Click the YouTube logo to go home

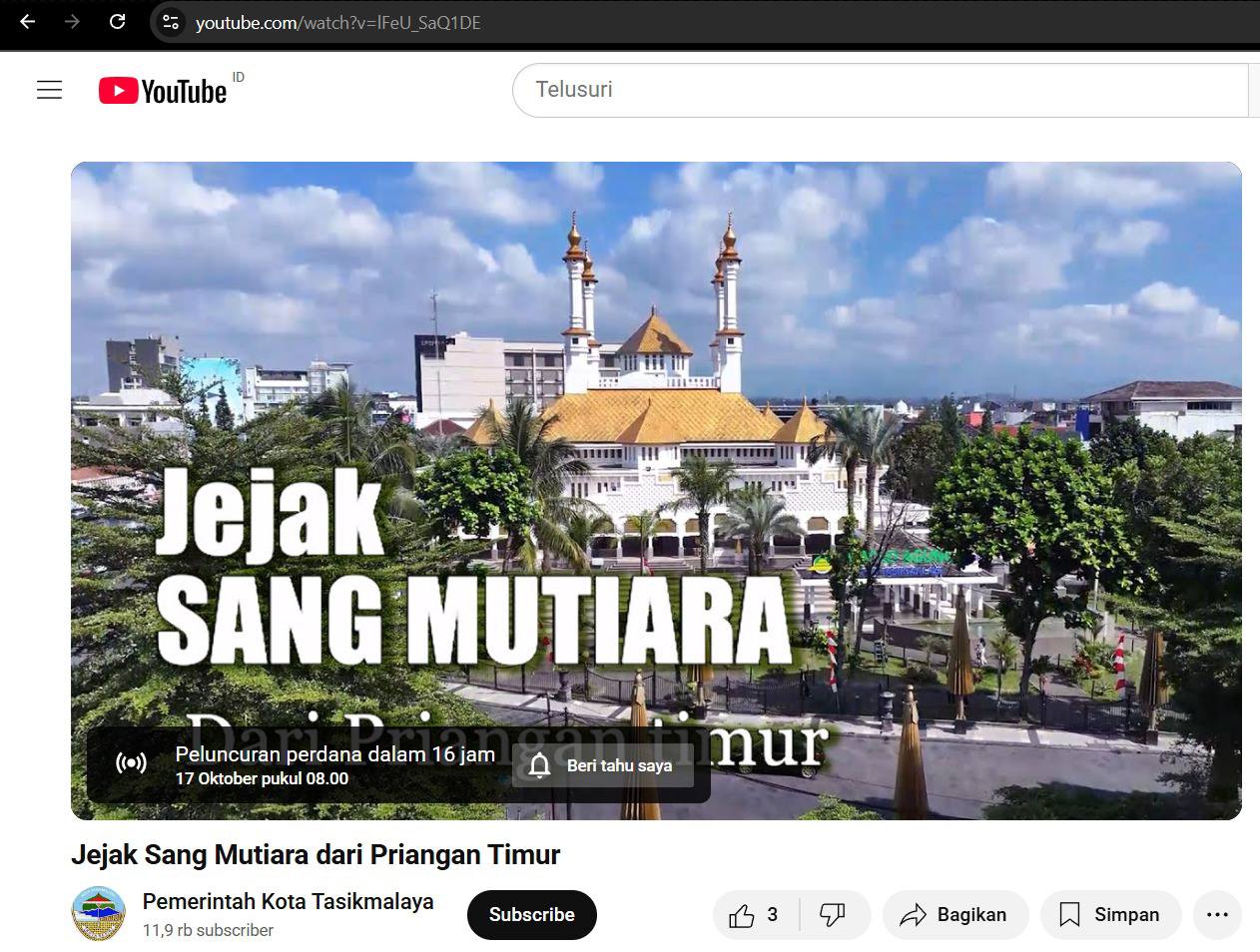point(164,91)
